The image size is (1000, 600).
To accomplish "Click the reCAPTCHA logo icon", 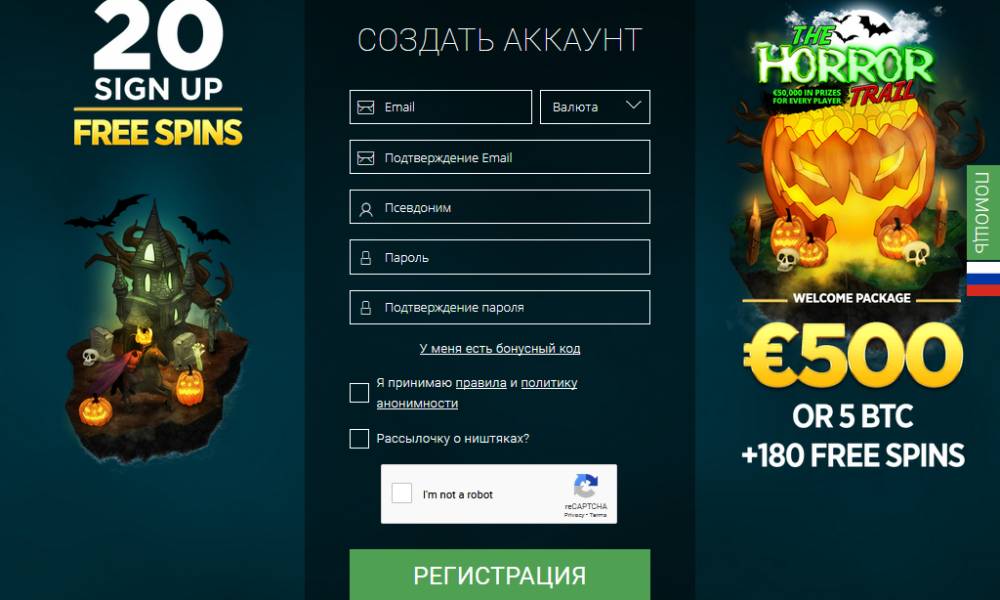I will (x=585, y=486).
